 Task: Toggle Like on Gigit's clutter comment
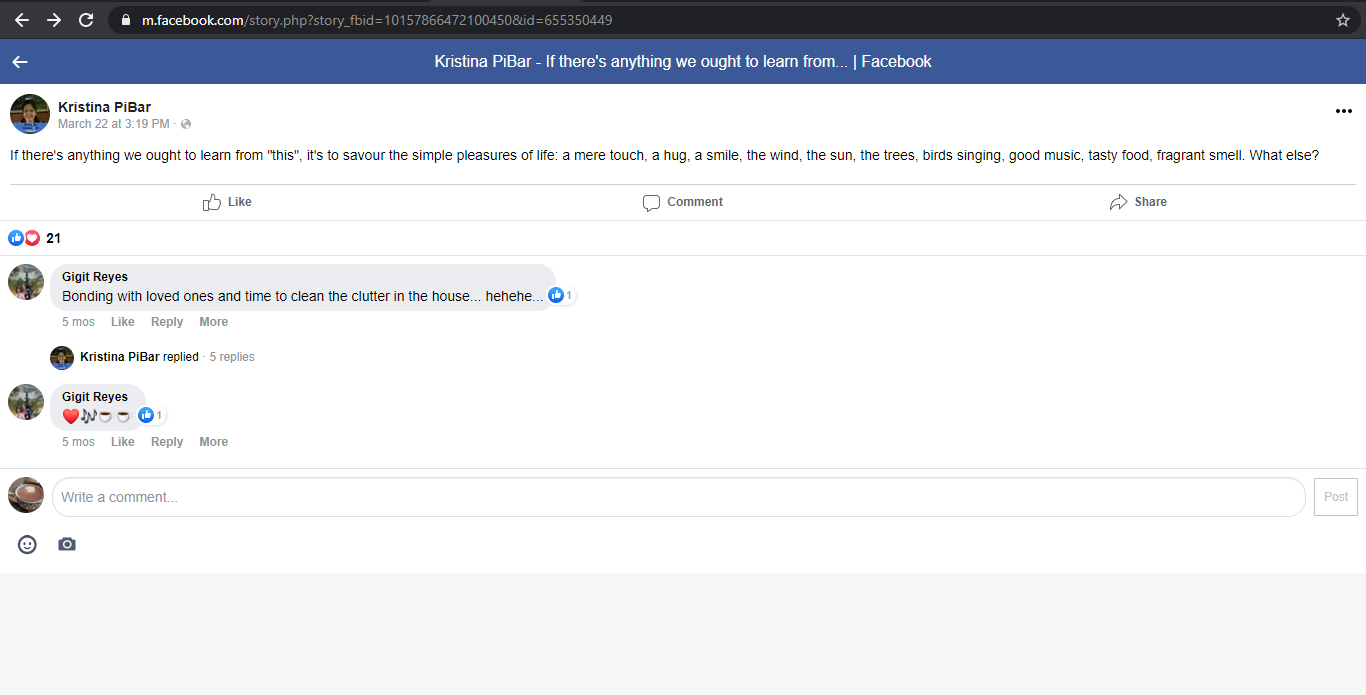tap(123, 322)
